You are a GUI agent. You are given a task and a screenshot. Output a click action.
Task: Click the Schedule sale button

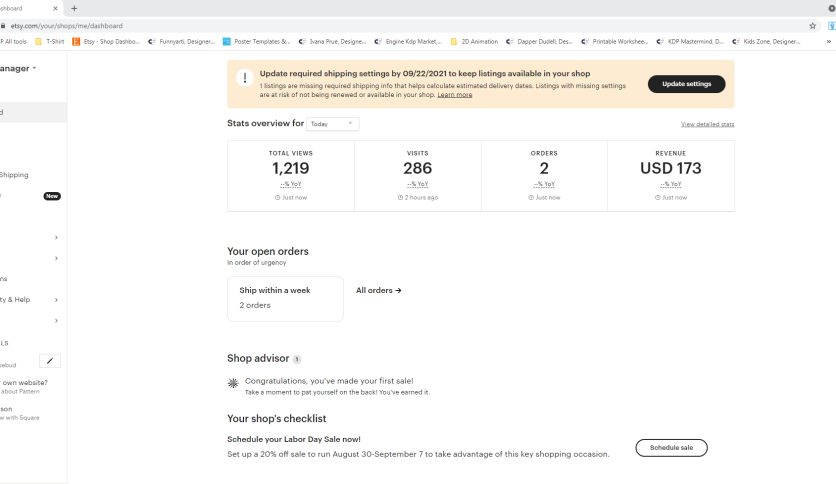point(671,448)
